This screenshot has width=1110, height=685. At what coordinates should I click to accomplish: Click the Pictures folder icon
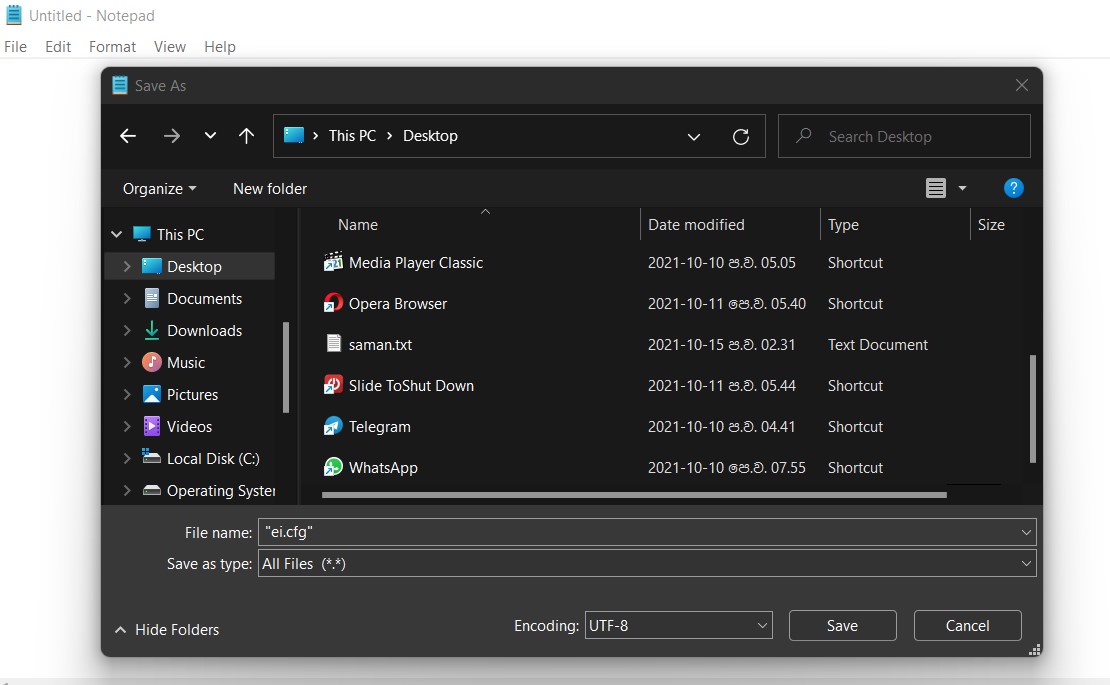(x=151, y=394)
